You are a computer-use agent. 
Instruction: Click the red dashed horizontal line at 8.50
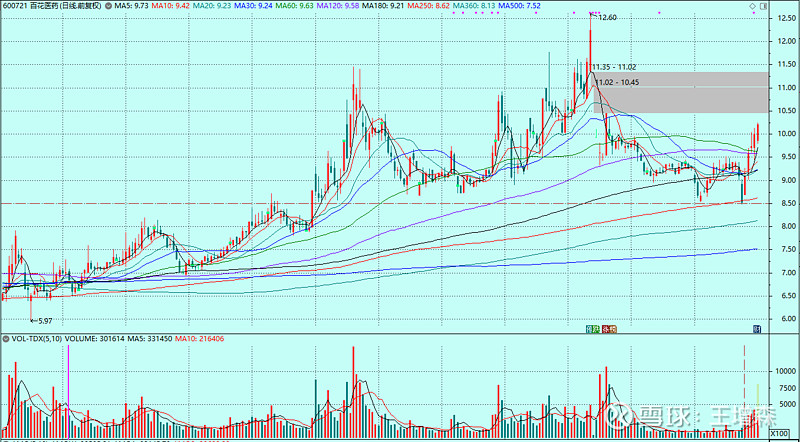click(x=383, y=204)
